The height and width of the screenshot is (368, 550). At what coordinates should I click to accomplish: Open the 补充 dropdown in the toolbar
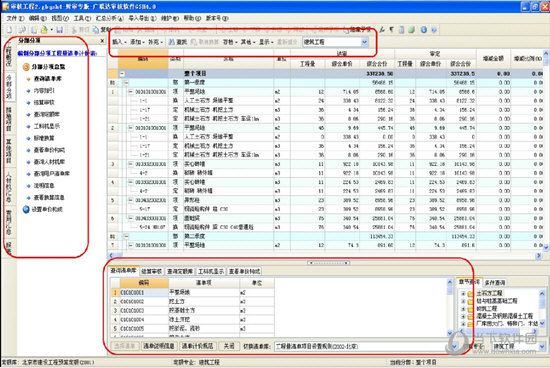(155, 42)
